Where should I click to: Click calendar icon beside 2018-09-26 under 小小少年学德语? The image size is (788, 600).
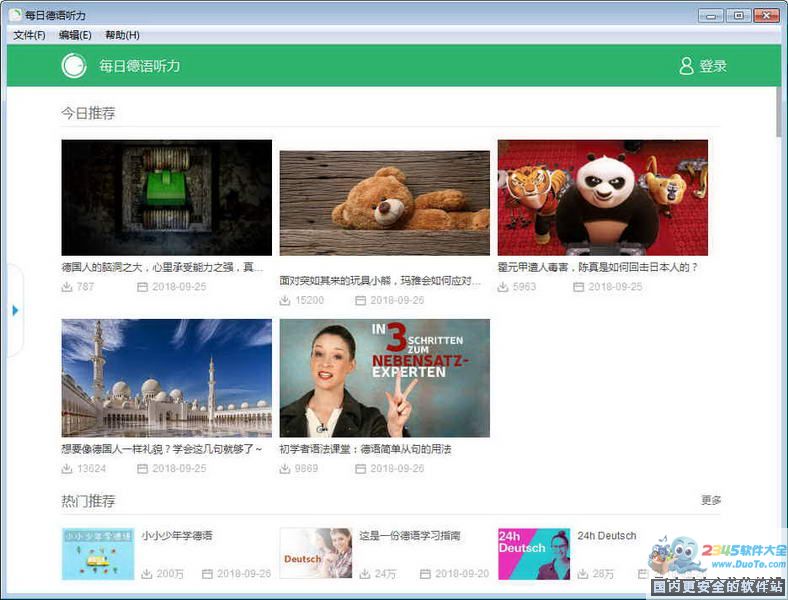coord(207,574)
